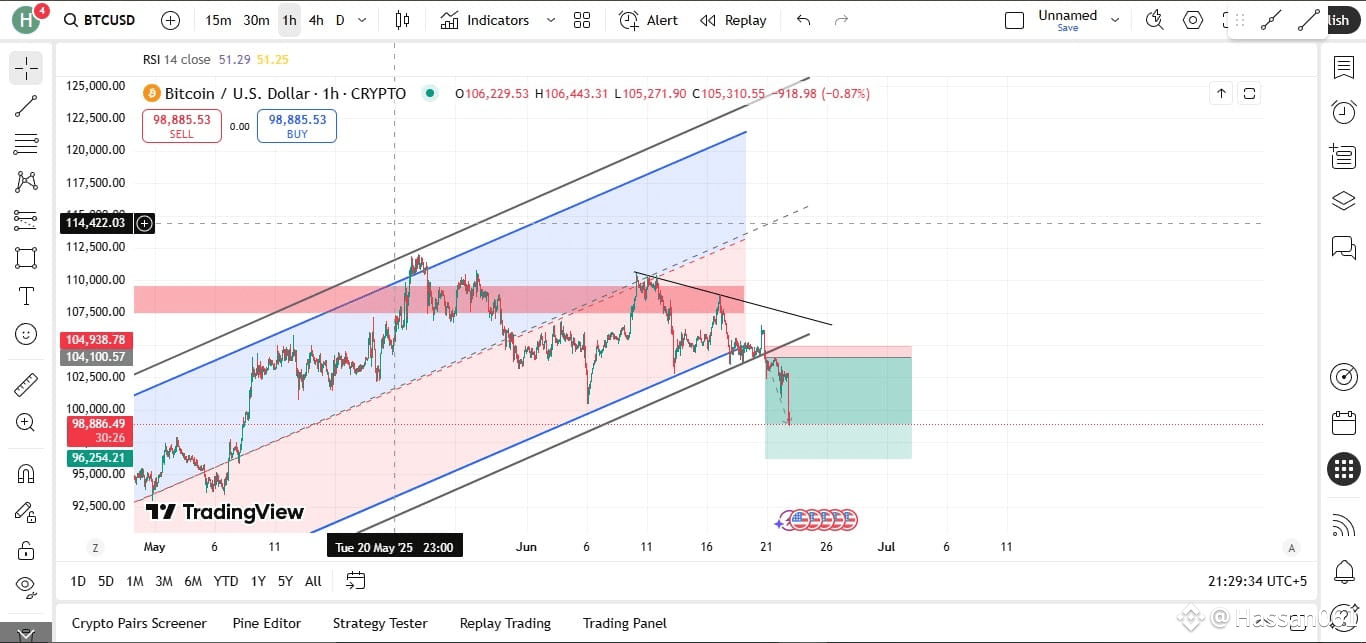Toggle stay in drawing mode pencil-lock
Screen dimensions: 1366x643
[x=26, y=512]
